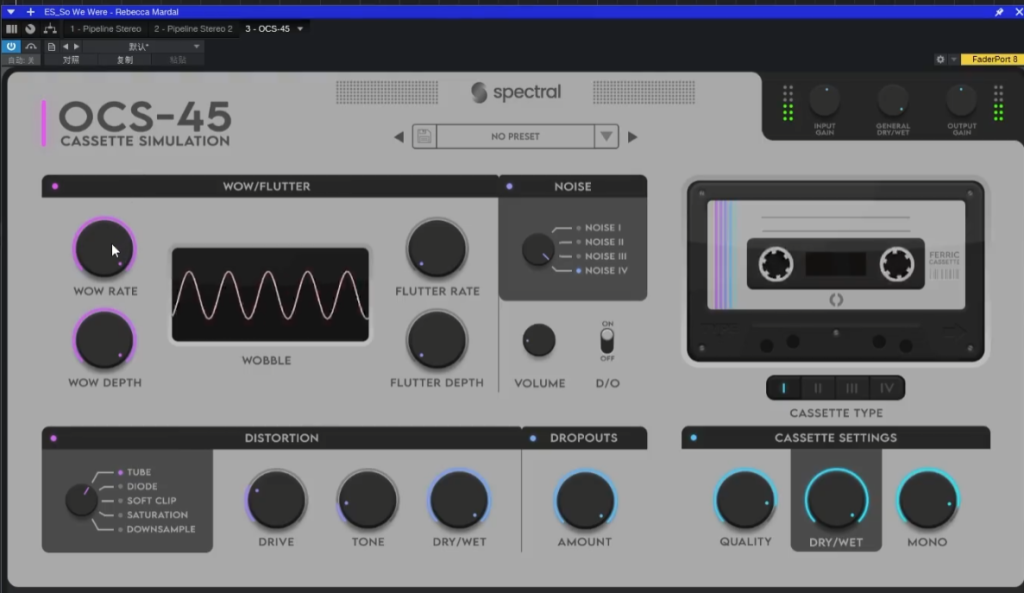Go to previous preset with left arrow
The image size is (1024, 593).
(399, 137)
